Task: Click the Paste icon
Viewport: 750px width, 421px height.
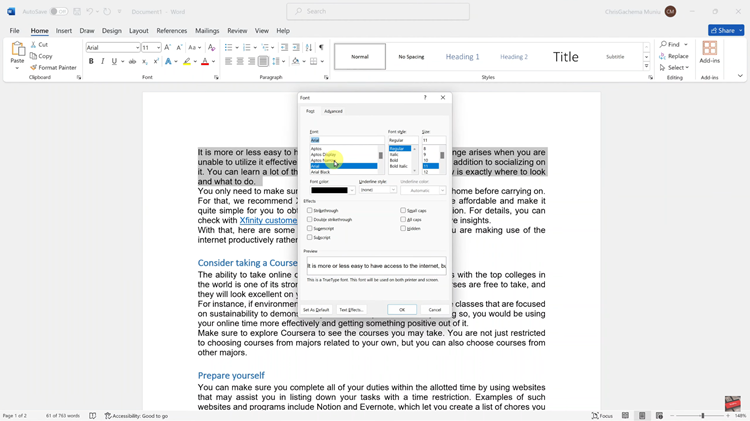Action: [x=18, y=50]
